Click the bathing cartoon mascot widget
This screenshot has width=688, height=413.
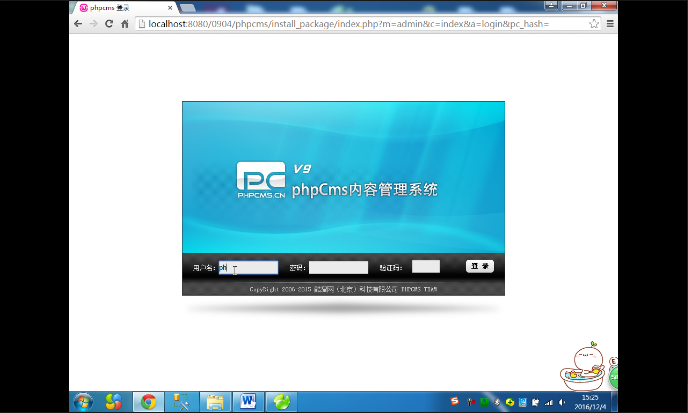click(581, 366)
